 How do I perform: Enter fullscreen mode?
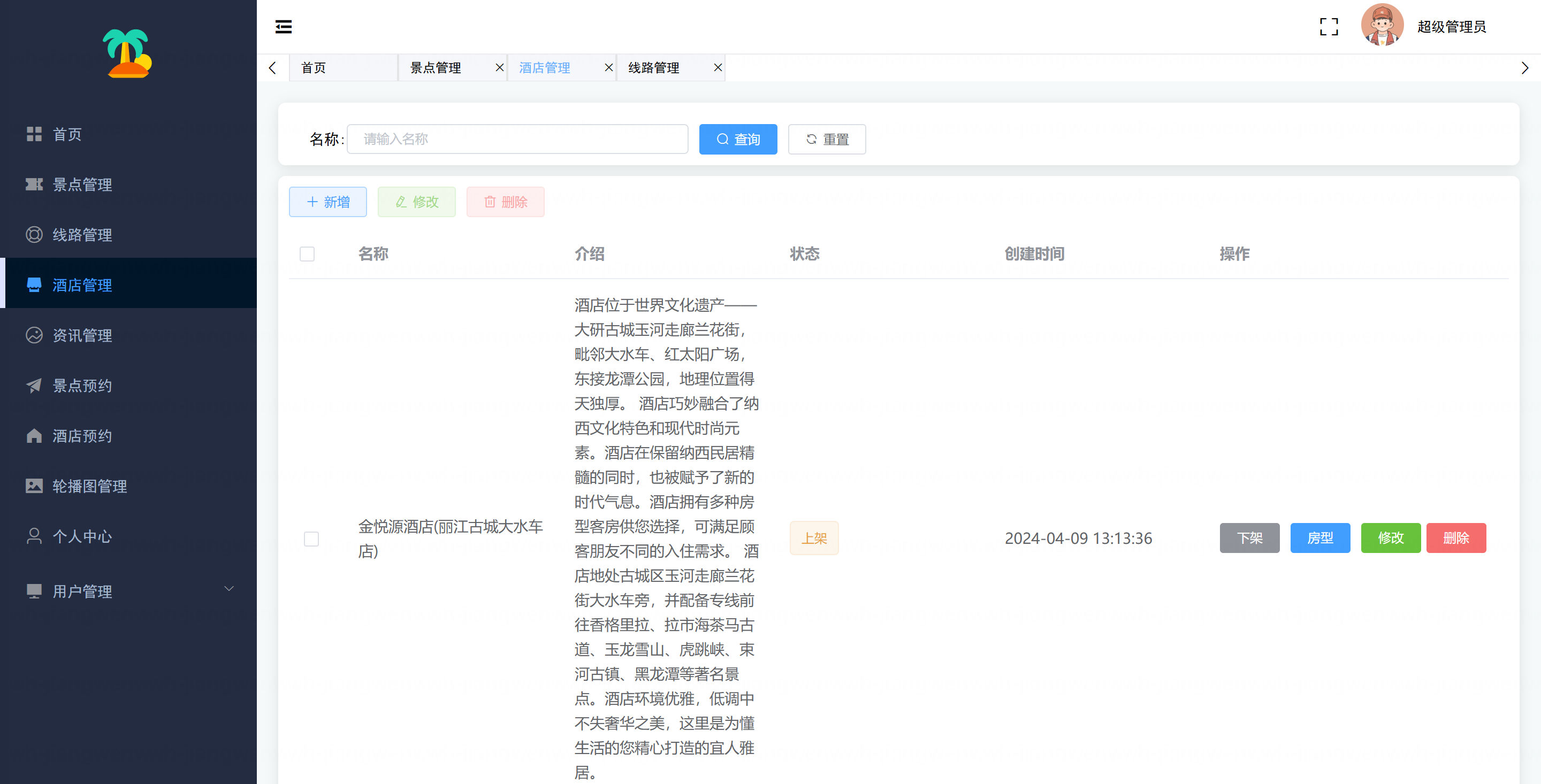[1329, 26]
